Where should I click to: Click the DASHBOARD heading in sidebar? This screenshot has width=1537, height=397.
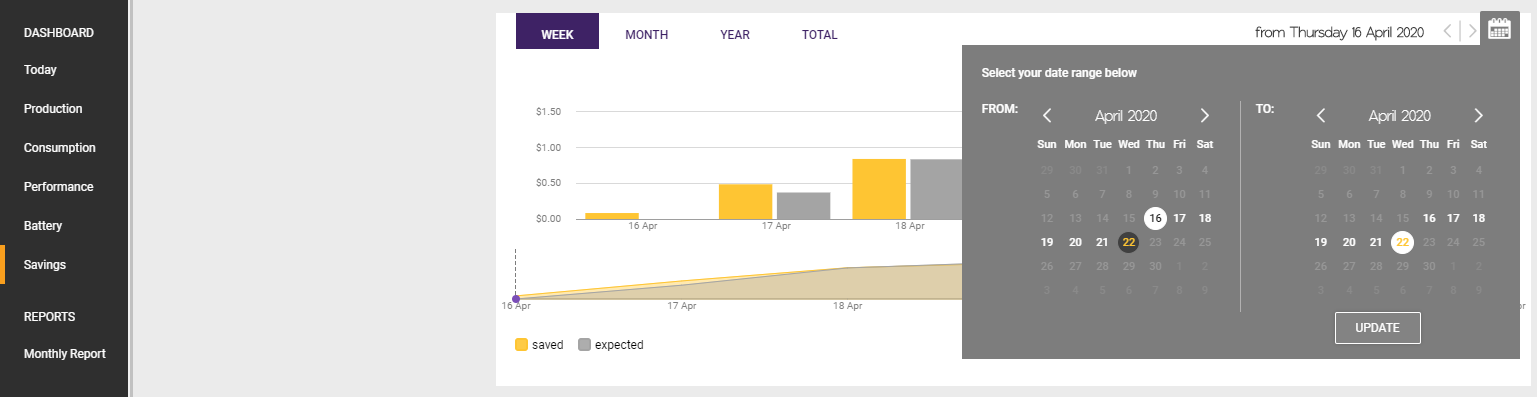[59, 33]
